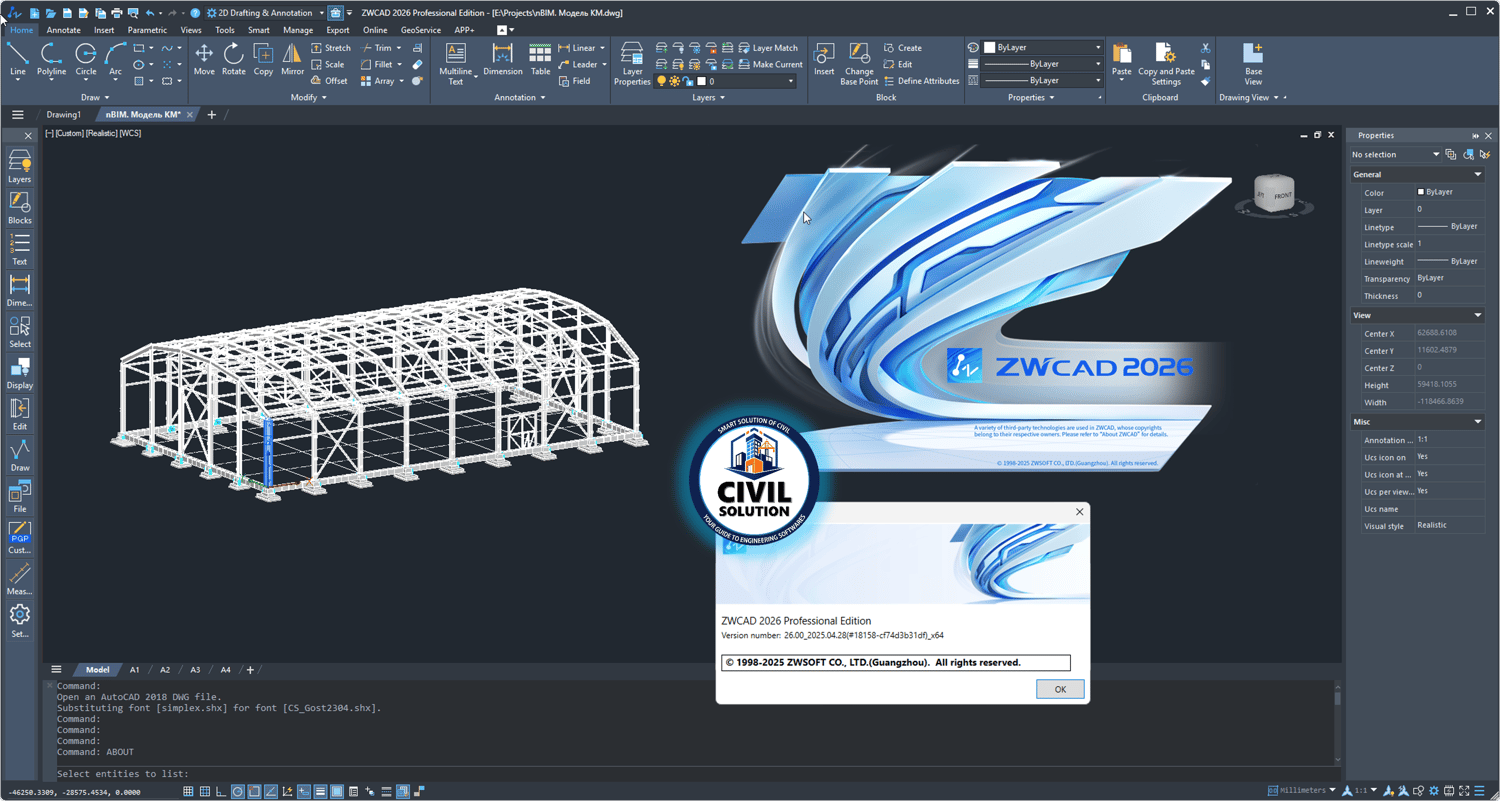The width and height of the screenshot is (1500, 801).
Task: Click the Layer Match button
Action: click(768, 48)
